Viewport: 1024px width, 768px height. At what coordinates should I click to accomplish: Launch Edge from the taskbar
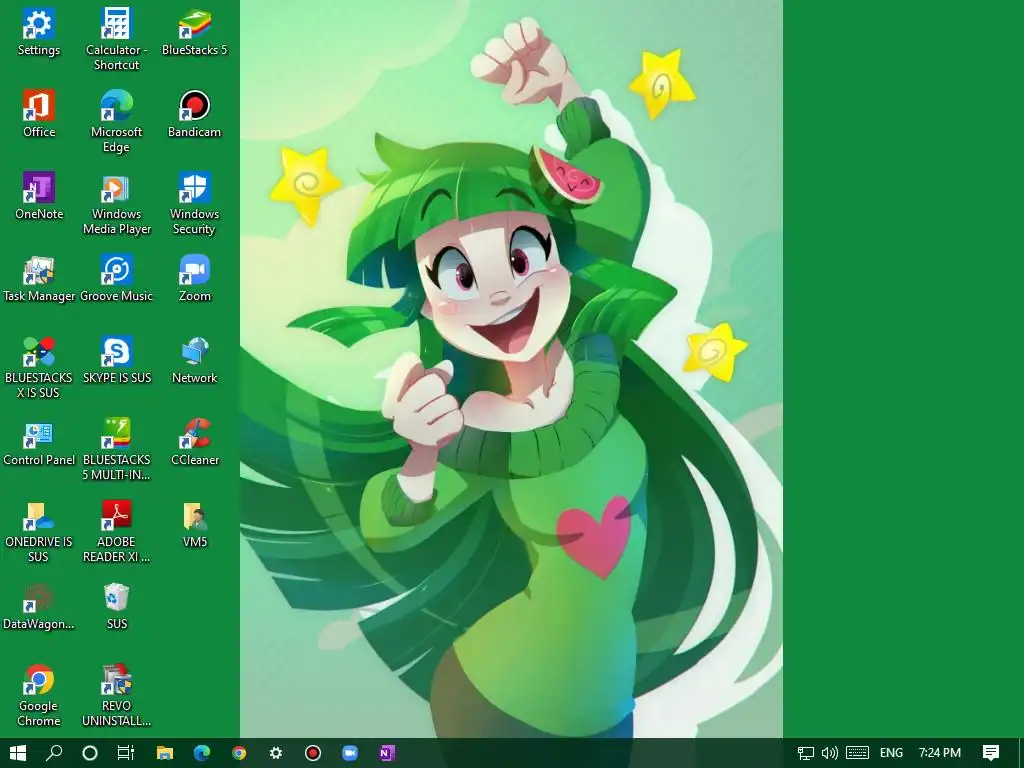202,753
